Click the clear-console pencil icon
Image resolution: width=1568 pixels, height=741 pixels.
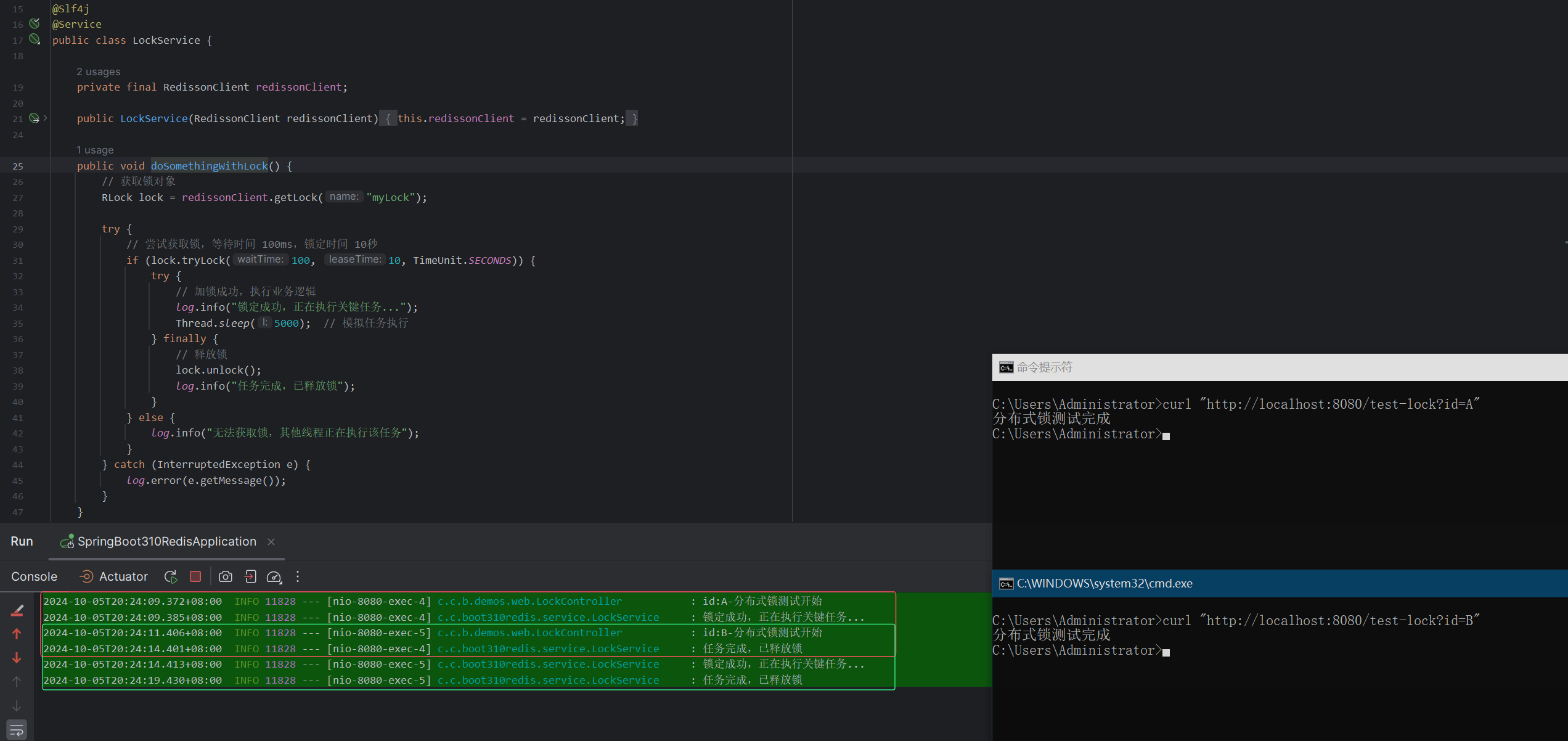click(17, 610)
